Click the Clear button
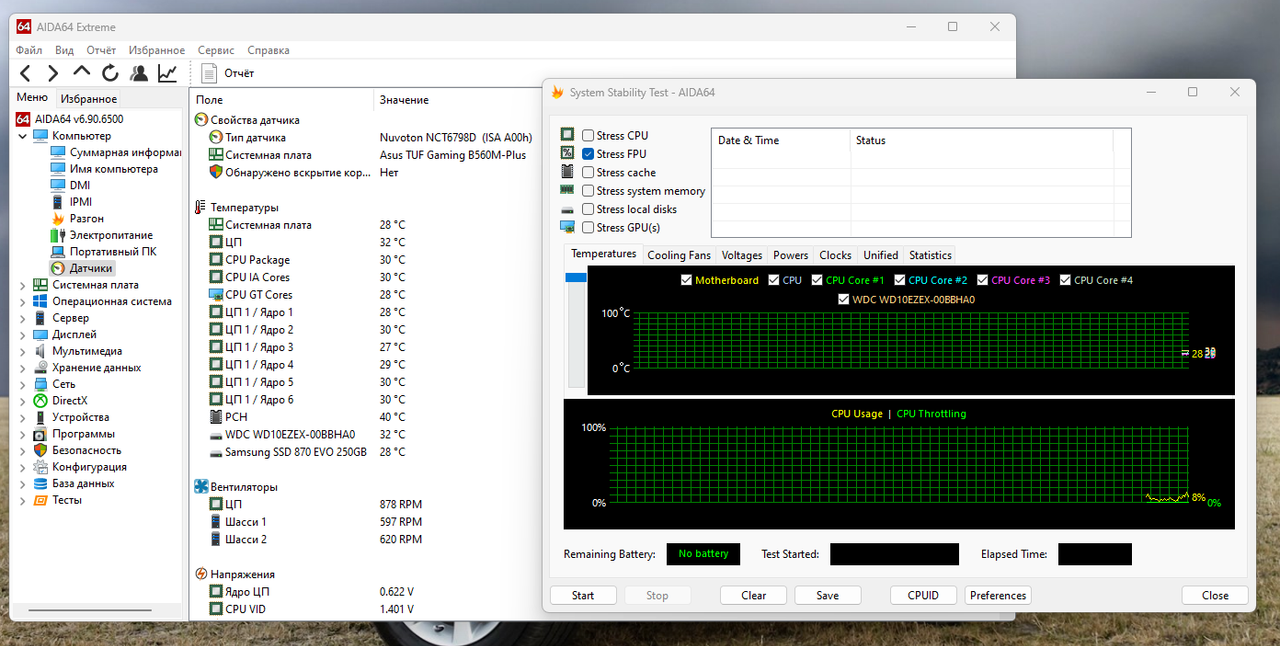1280x646 pixels. (x=754, y=595)
